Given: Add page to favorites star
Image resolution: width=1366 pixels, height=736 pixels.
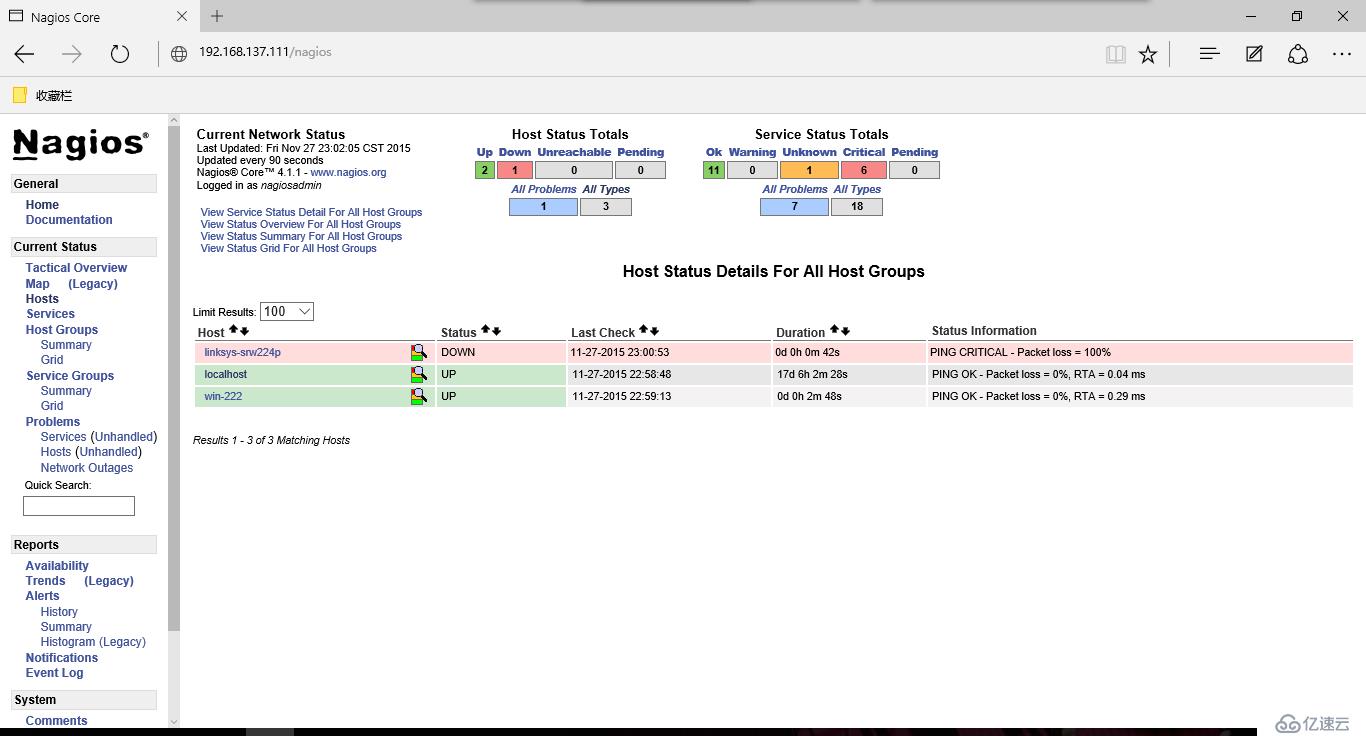Looking at the screenshot, I should tap(1148, 54).
